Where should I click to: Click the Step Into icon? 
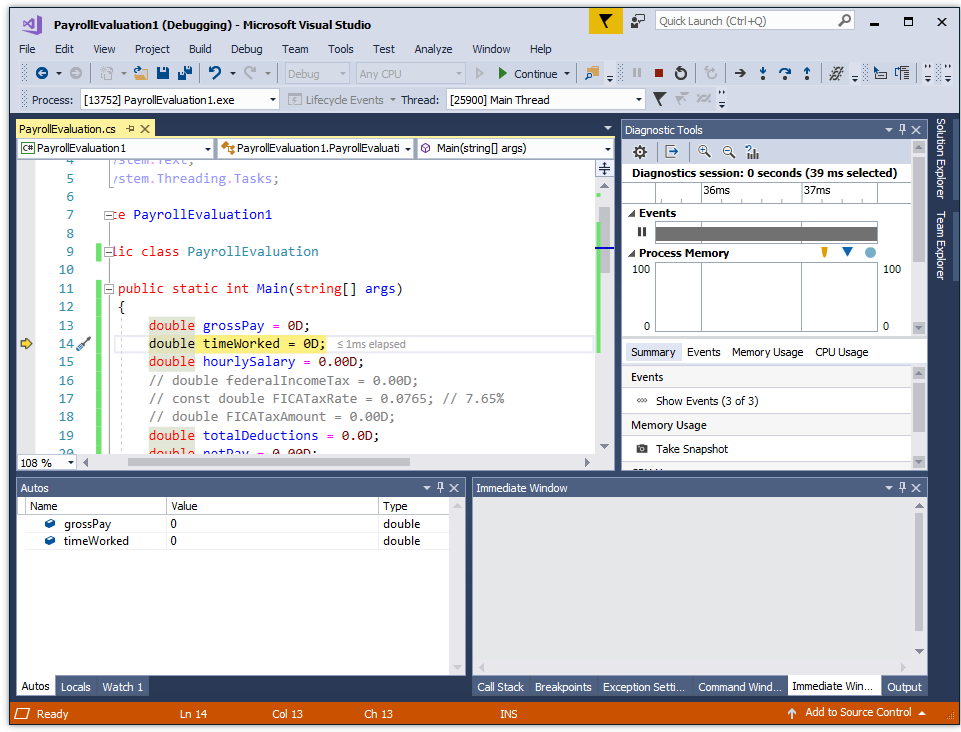763,74
